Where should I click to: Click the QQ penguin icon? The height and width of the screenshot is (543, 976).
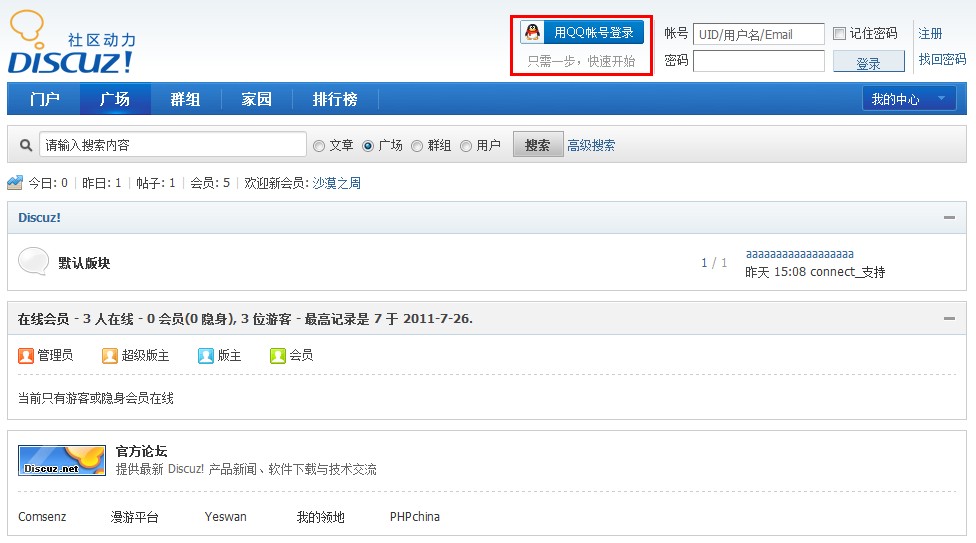point(532,32)
